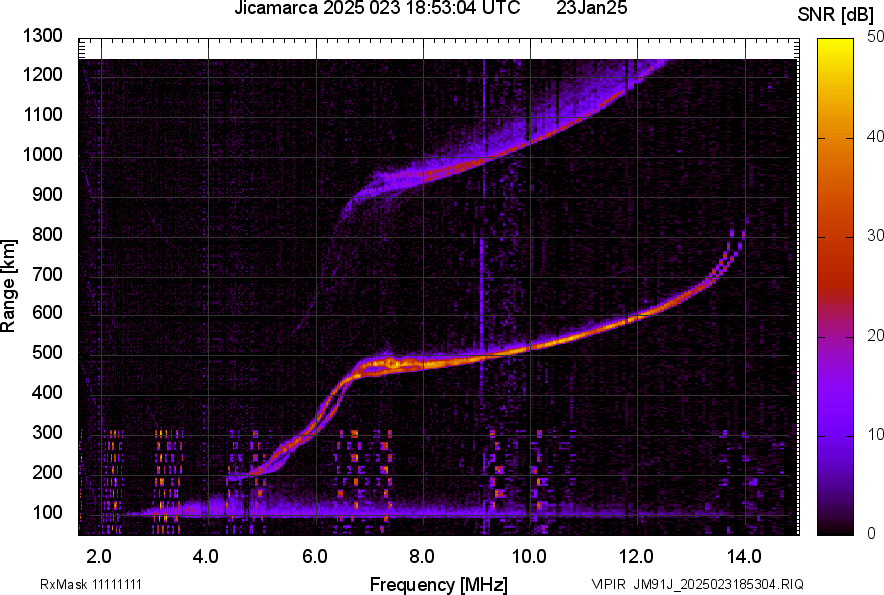Click the 'Range [km]' axis label
884x595 pixels.
tap(8, 286)
